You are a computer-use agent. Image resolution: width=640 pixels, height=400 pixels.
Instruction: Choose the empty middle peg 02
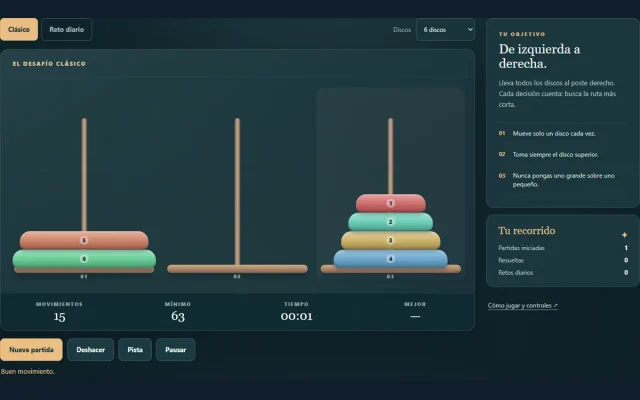pos(237,196)
